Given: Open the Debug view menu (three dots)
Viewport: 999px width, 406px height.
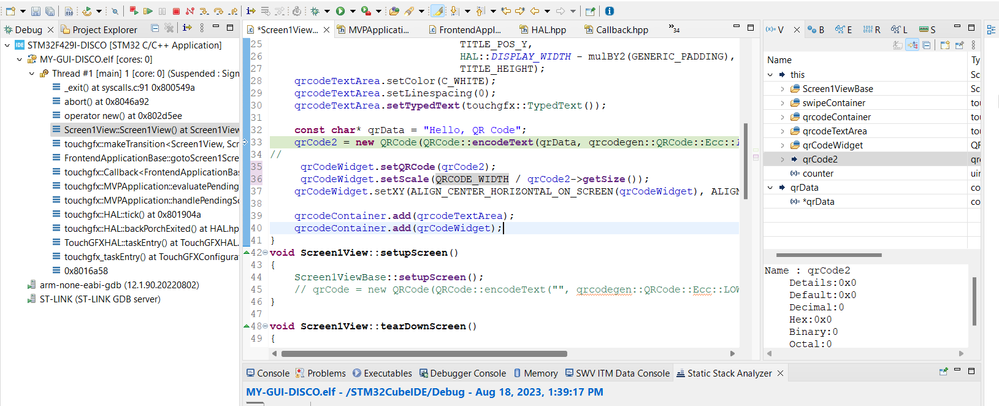Looking at the screenshot, I should tap(202, 28).
